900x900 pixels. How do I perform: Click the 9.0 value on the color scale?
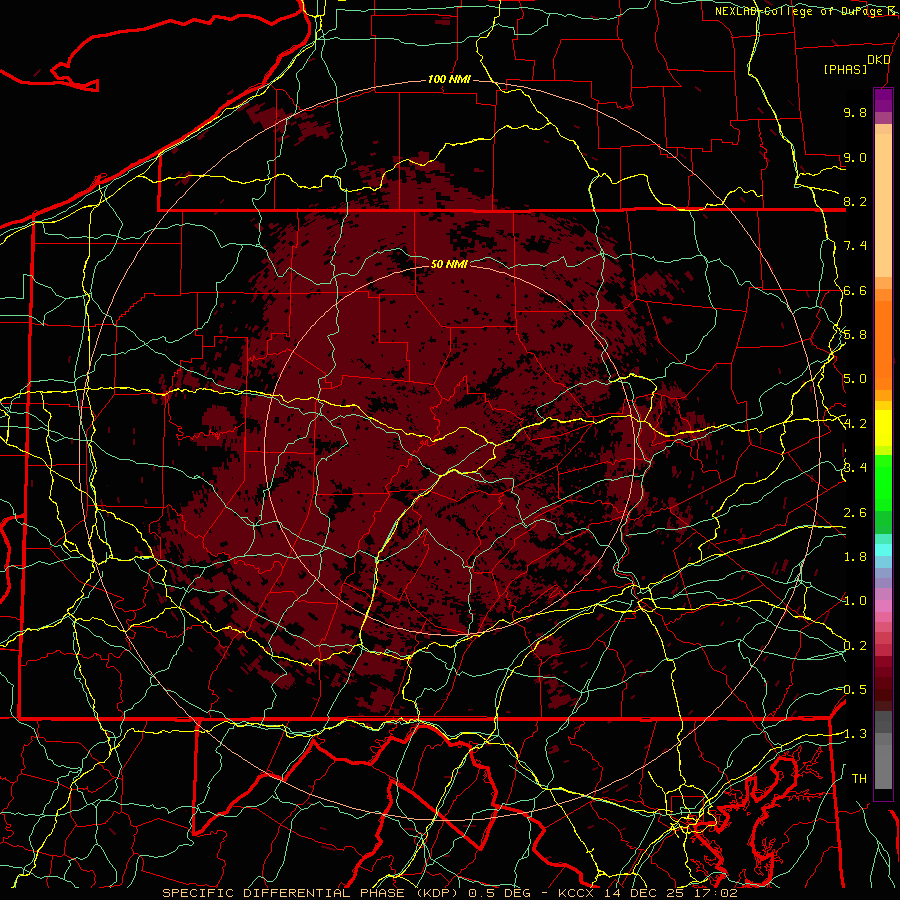855,157
